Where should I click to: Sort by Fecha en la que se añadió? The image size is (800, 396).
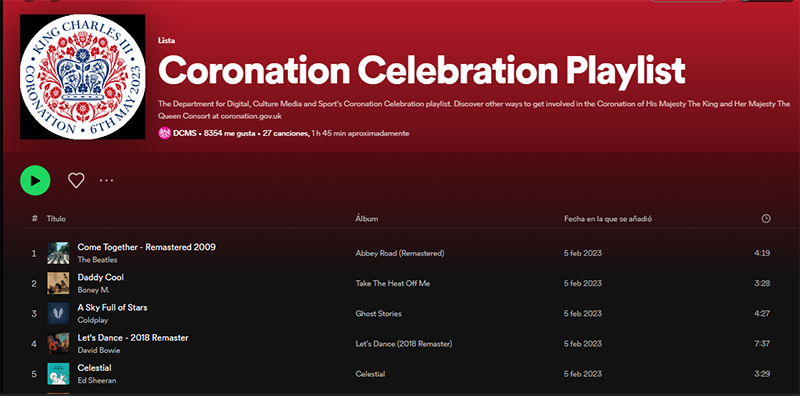[608, 218]
